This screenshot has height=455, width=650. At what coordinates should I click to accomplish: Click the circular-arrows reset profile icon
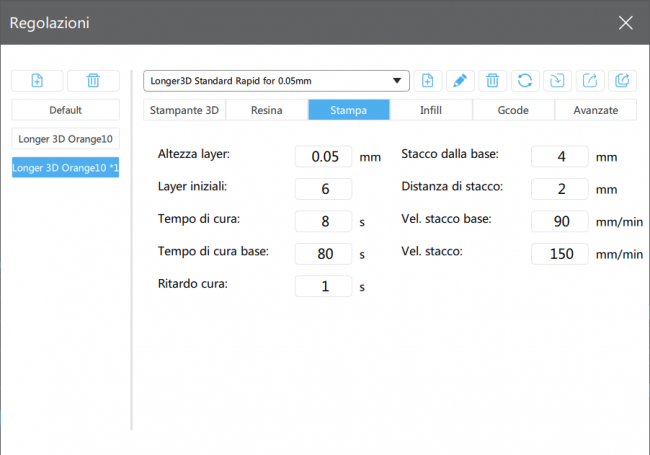pyautogui.click(x=523, y=81)
